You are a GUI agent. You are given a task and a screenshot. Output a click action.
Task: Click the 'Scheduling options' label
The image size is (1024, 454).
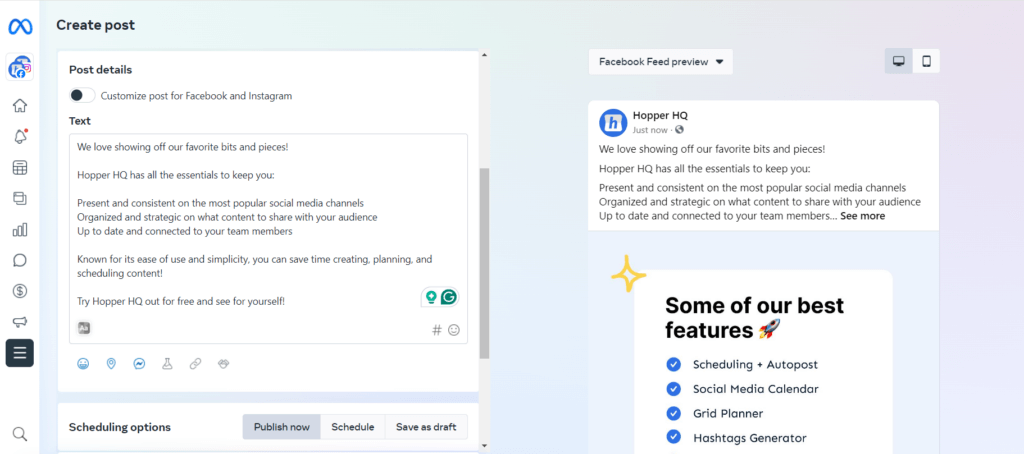tap(120, 427)
